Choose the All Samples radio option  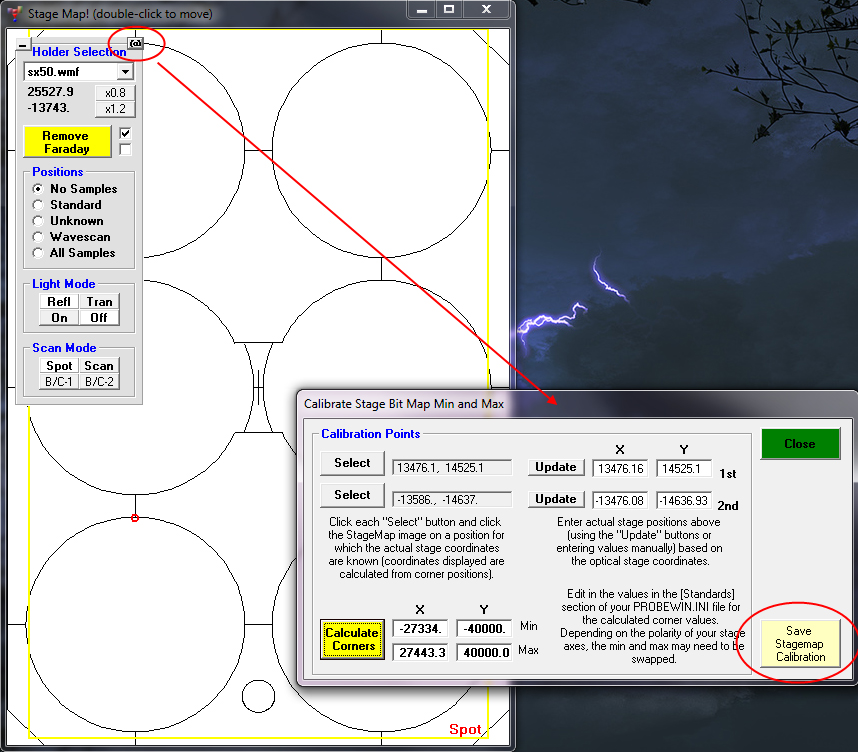coord(38,253)
